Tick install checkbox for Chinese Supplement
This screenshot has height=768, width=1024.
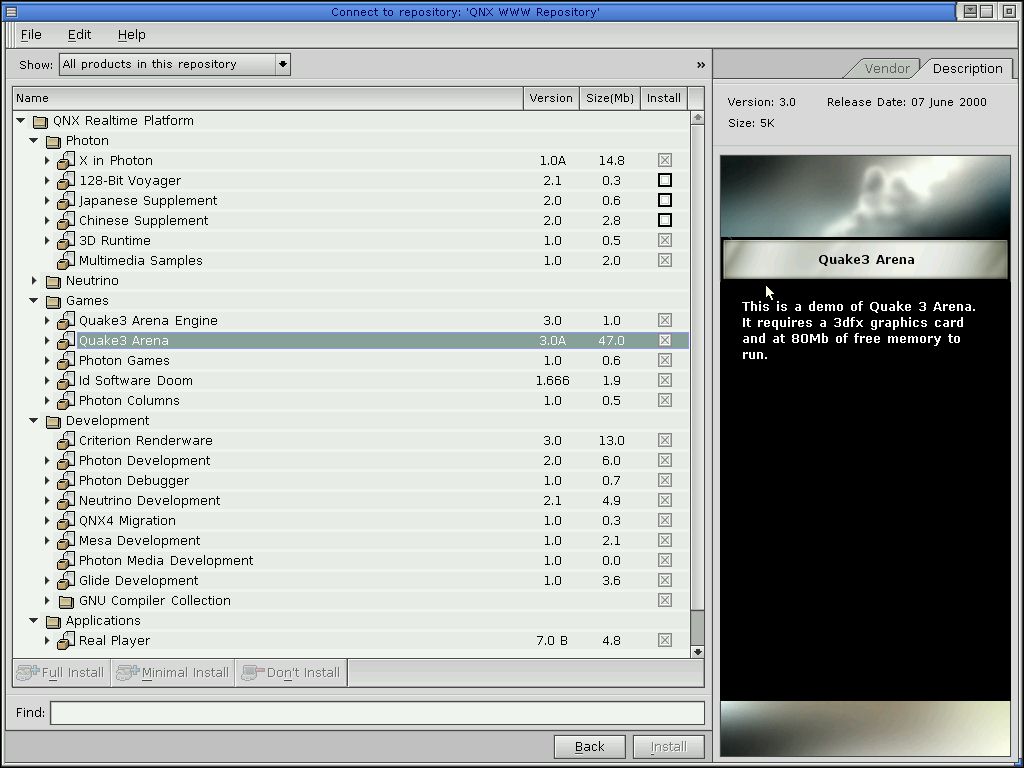pyautogui.click(x=664, y=221)
